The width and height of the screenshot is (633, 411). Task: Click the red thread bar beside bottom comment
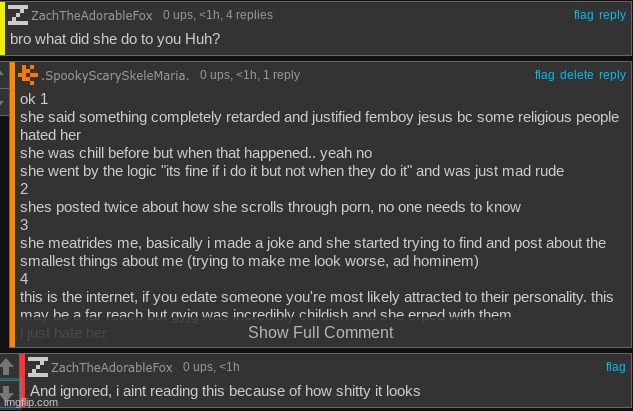pyautogui.click(x=22, y=380)
